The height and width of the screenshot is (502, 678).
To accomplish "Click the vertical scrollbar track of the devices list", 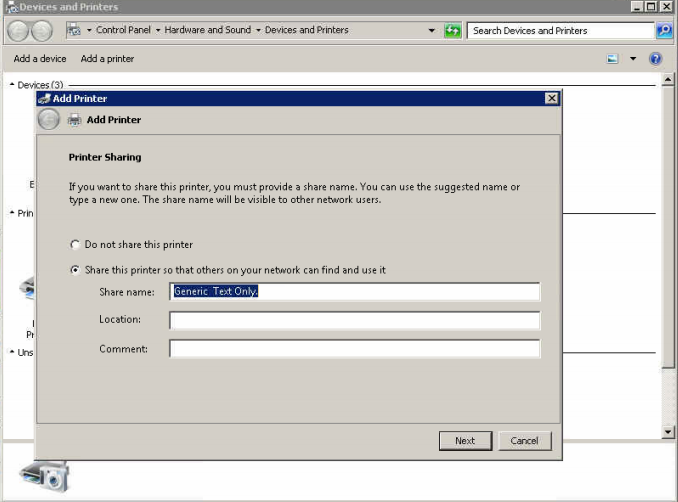I will 668,396.
